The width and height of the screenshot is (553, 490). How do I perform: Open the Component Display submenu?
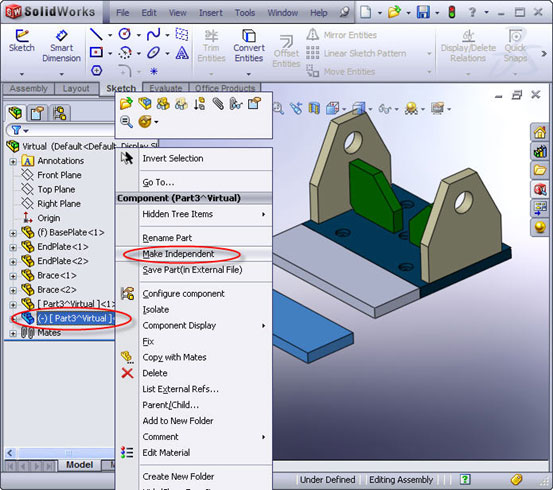point(194,326)
